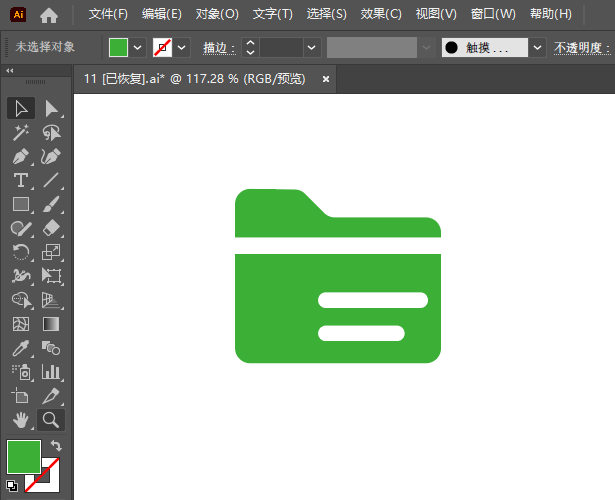Select the Magic Wand tool
This screenshot has width=615, height=500.
click(20, 133)
